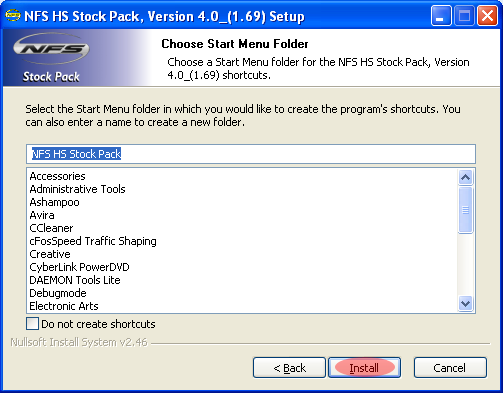
Task: Click the NFS setup icon in title bar
Action: click(13, 15)
